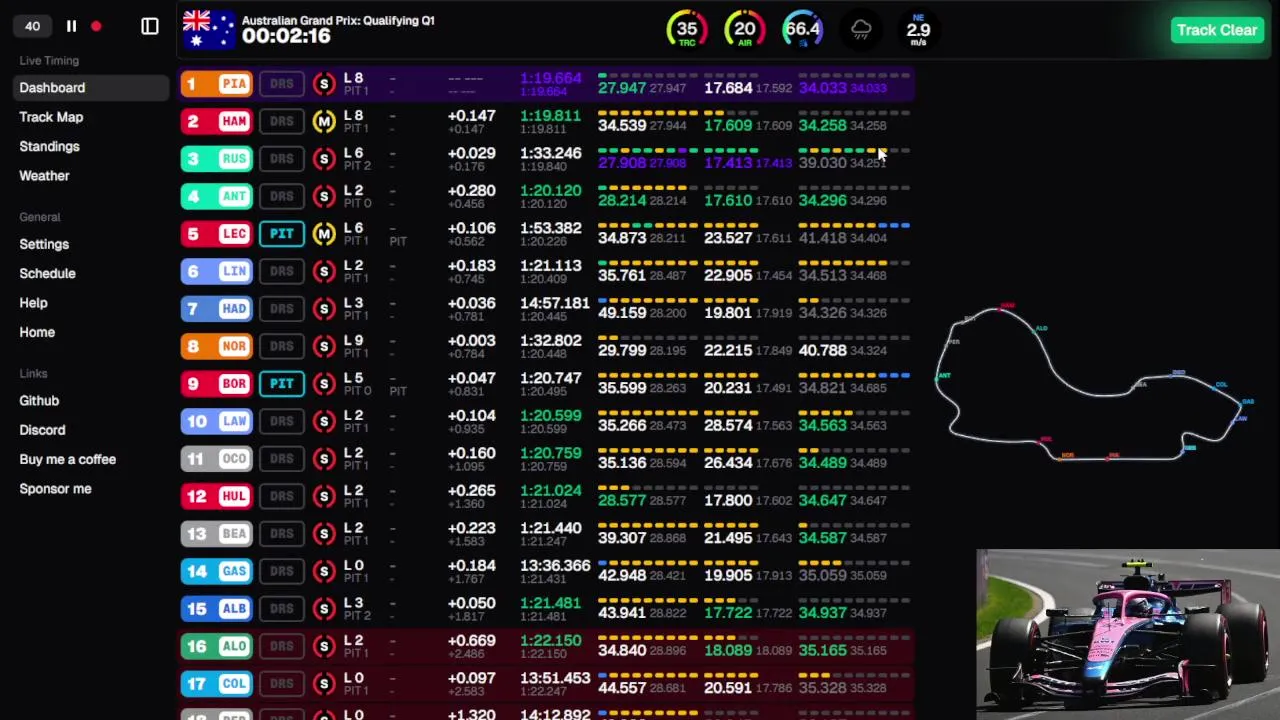Open the Track Map page

click(51, 117)
